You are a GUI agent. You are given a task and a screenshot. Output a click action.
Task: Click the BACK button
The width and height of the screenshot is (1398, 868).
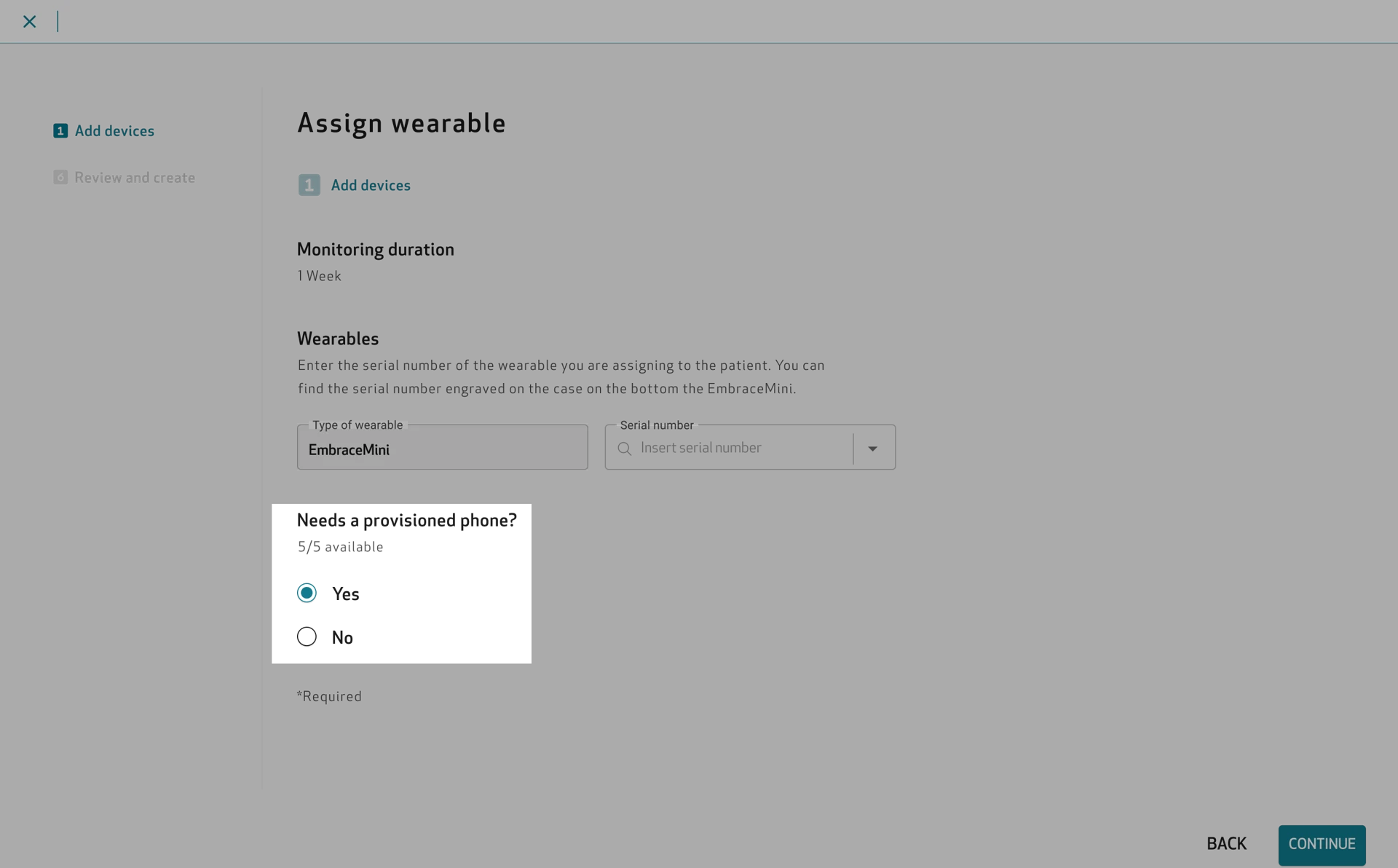[x=1226, y=844]
